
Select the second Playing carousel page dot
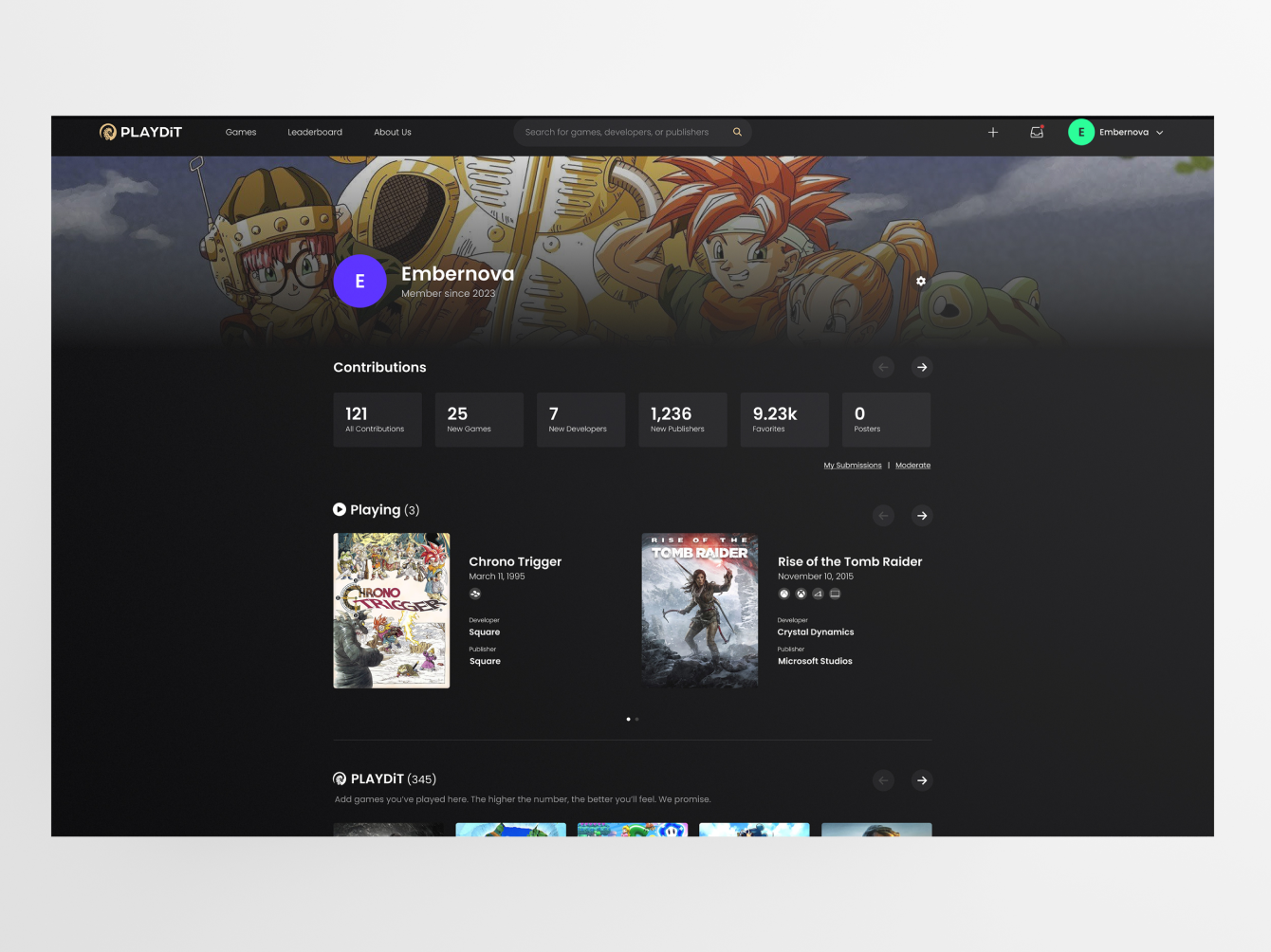tap(637, 719)
